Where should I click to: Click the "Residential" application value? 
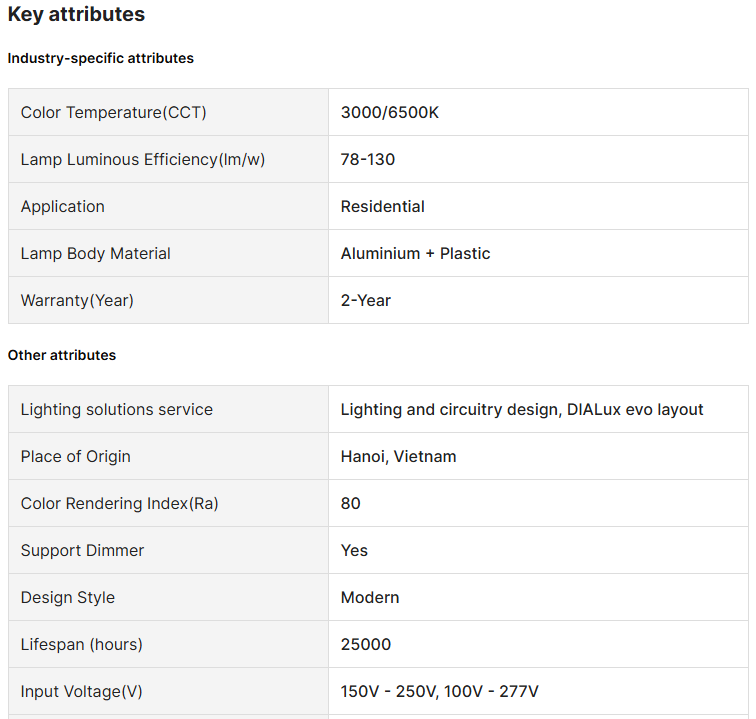click(383, 207)
